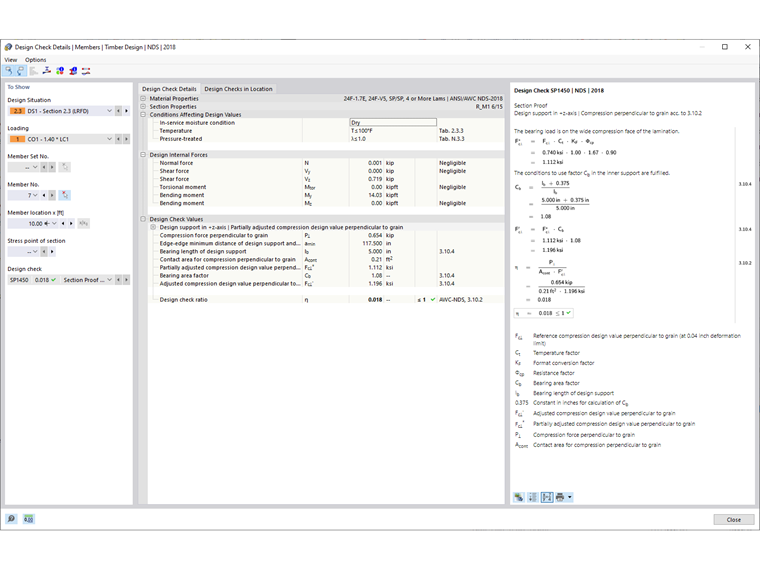Step to next Member location x
The width and height of the screenshot is (760, 570).
click(x=71, y=223)
